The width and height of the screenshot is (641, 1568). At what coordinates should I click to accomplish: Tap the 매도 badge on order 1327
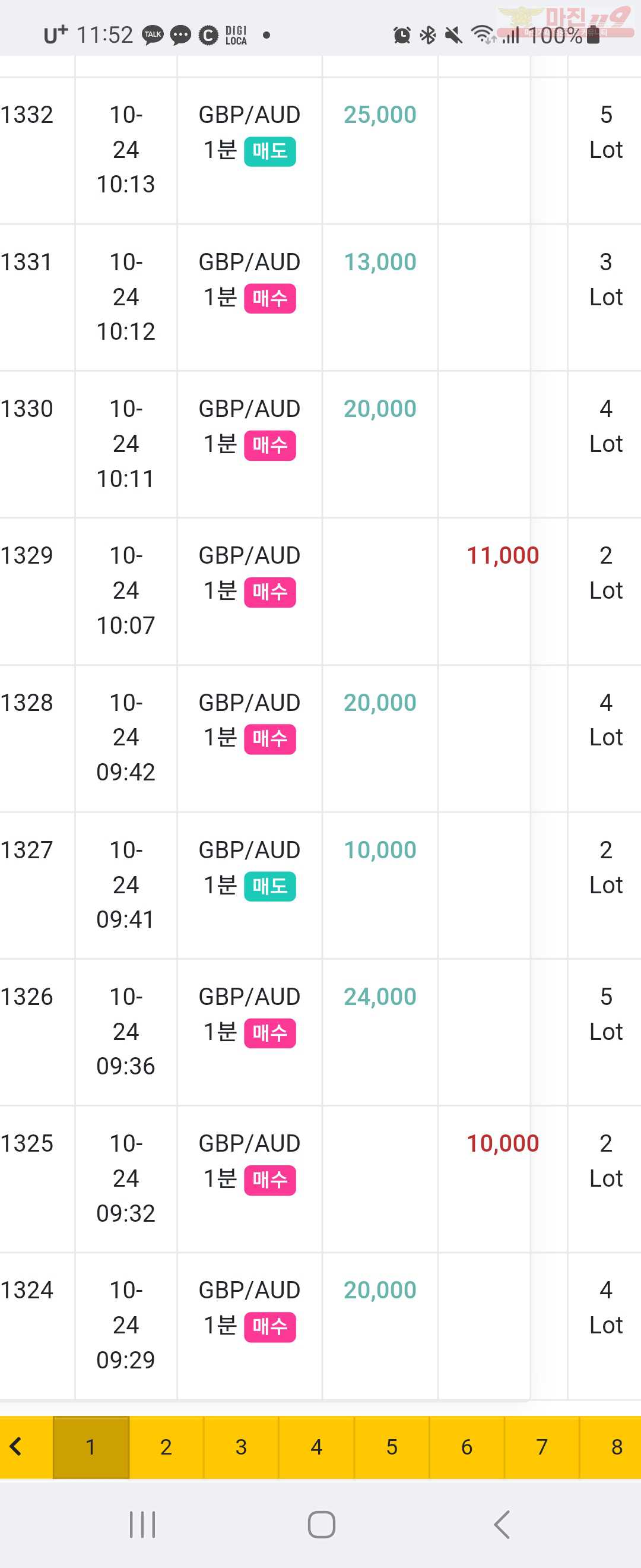tap(270, 886)
